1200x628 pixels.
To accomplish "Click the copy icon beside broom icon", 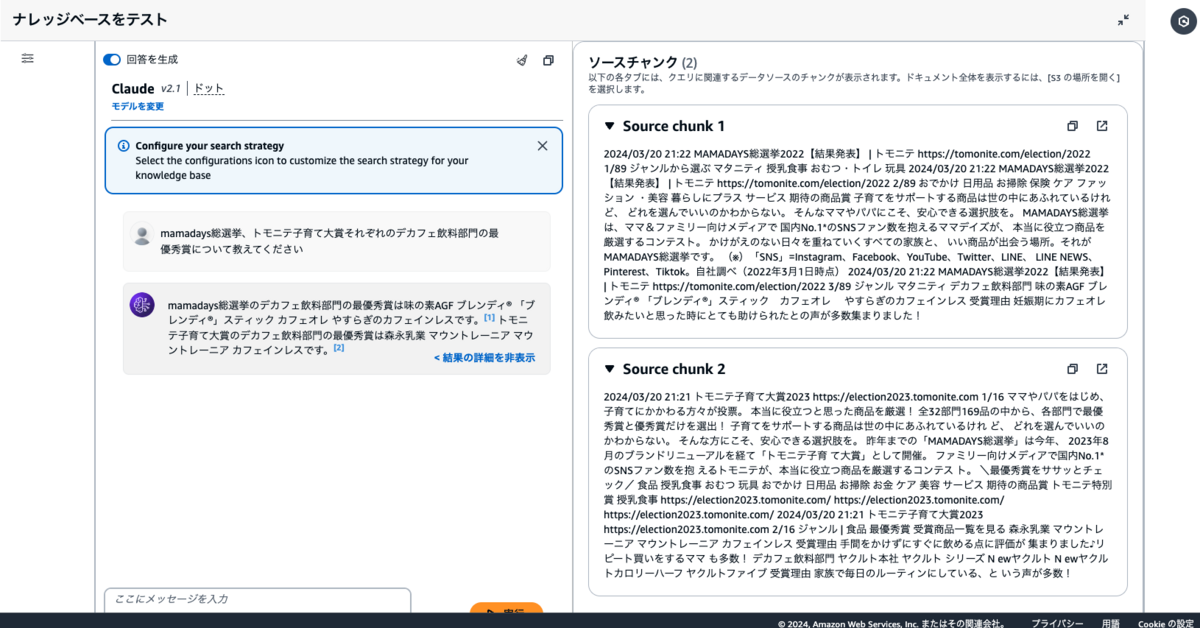I will [548, 61].
